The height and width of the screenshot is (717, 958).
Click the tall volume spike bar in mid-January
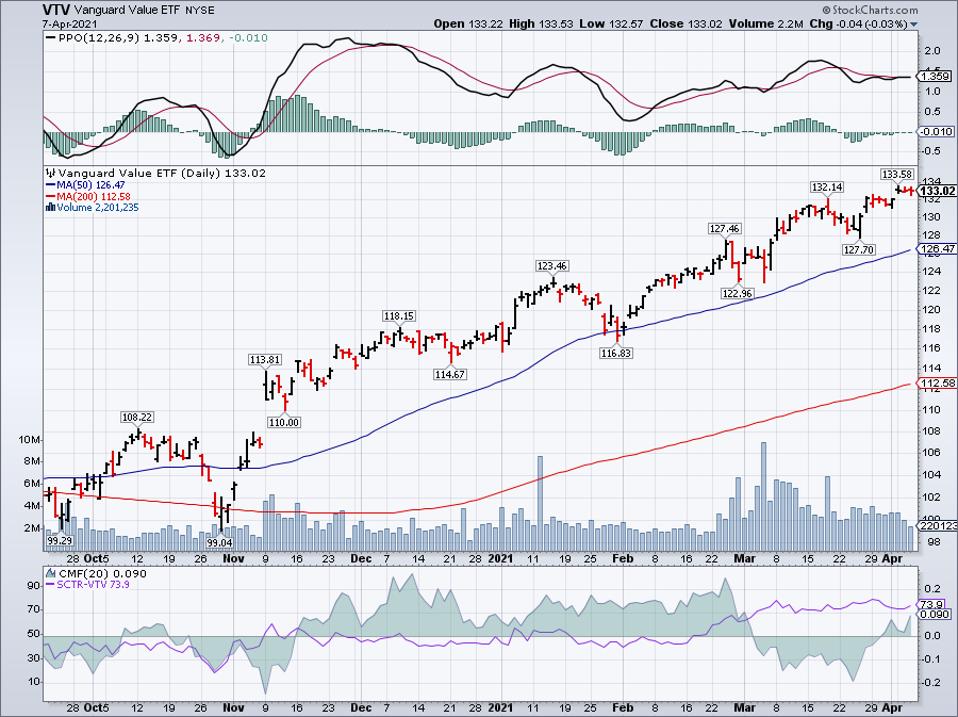tap(539, 503)
